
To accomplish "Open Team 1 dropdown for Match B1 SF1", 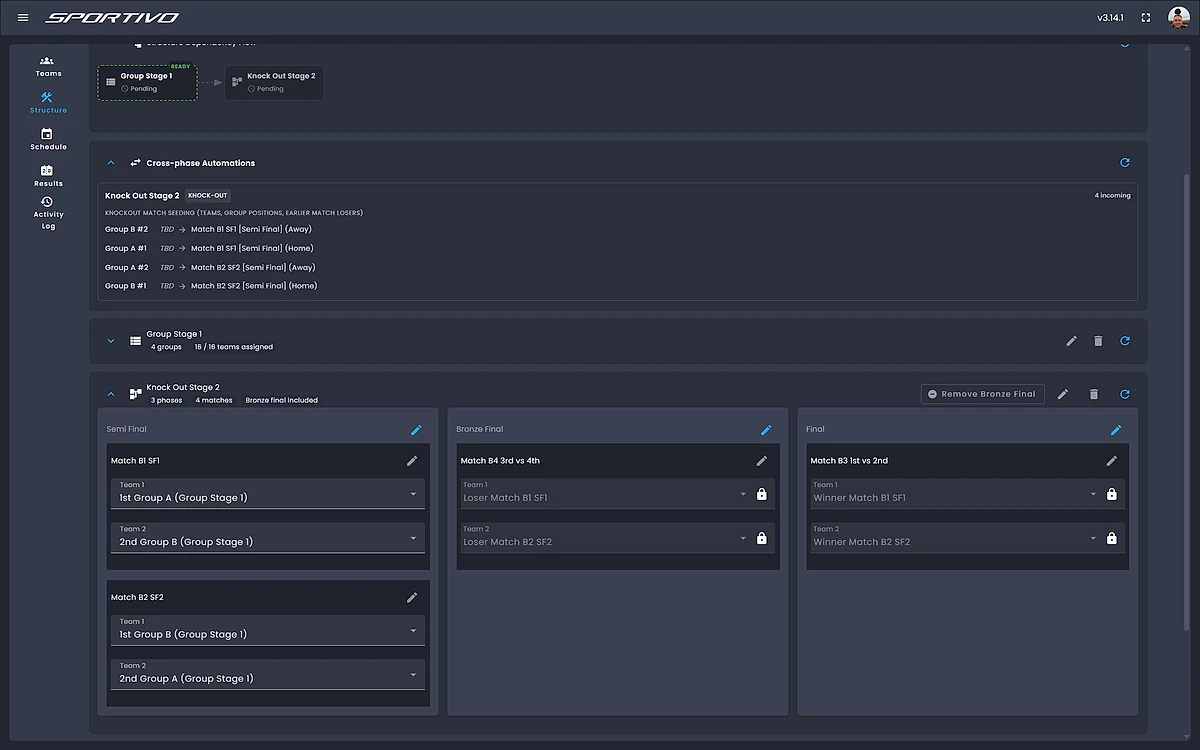I will click(268, 493).
